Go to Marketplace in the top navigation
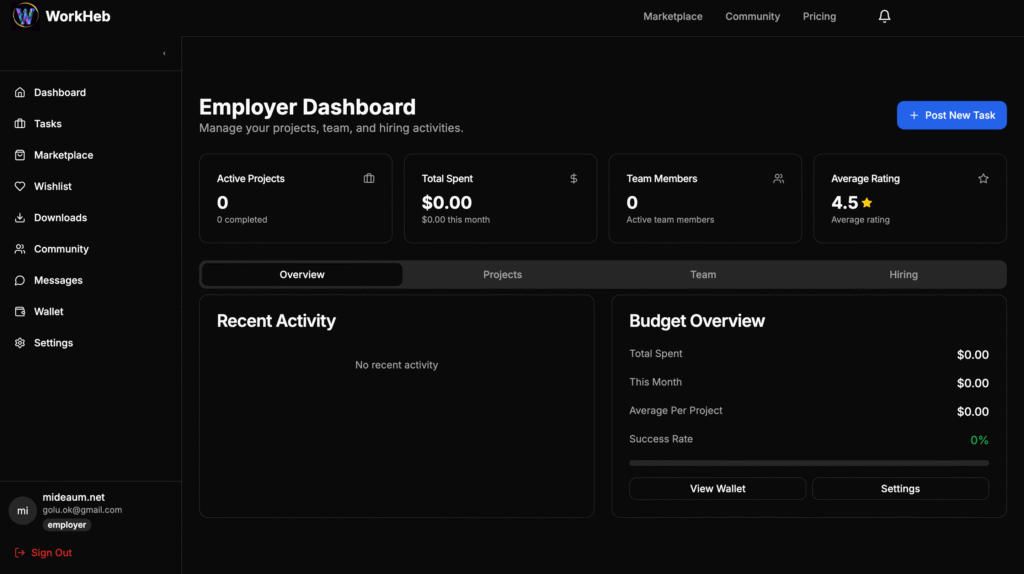The image size is (1024, 574). pos(672,17)
